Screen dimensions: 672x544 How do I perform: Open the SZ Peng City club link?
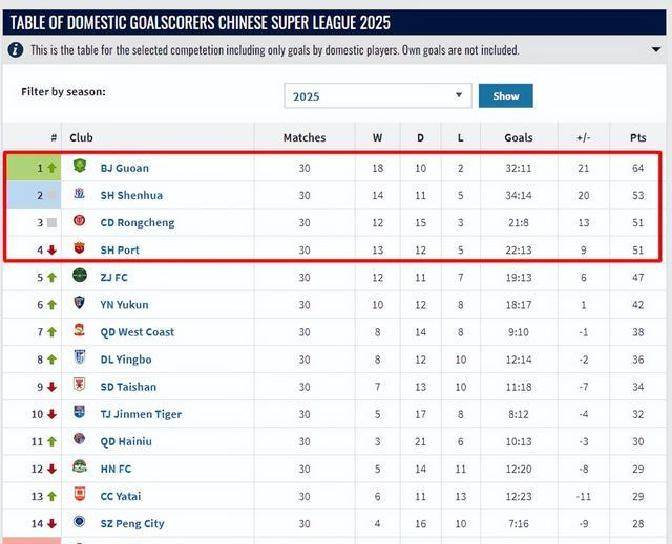[x=132, y=523]
